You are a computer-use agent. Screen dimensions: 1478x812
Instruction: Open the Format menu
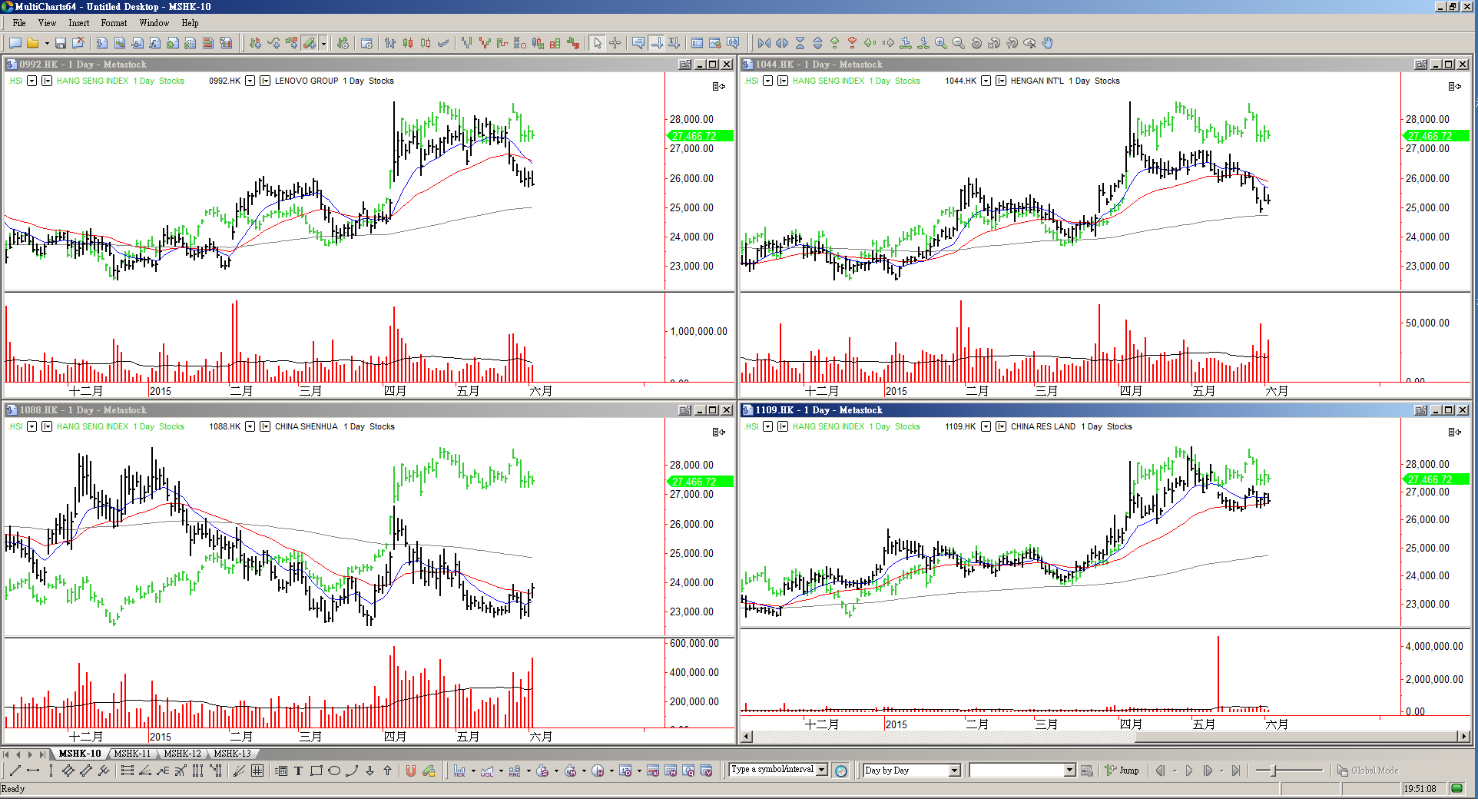[x=114, y=23]
